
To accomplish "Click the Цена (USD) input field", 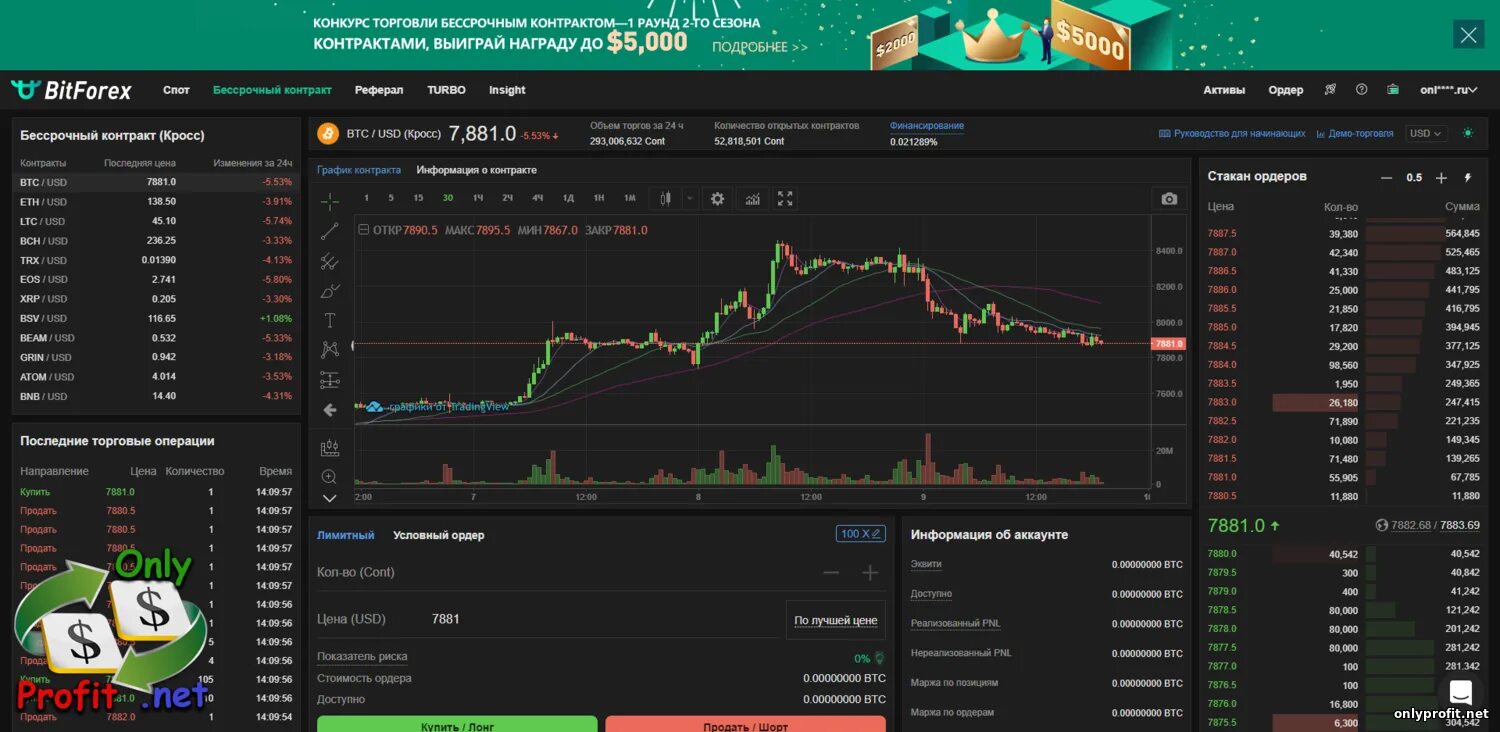I will (x=546, y=619).
